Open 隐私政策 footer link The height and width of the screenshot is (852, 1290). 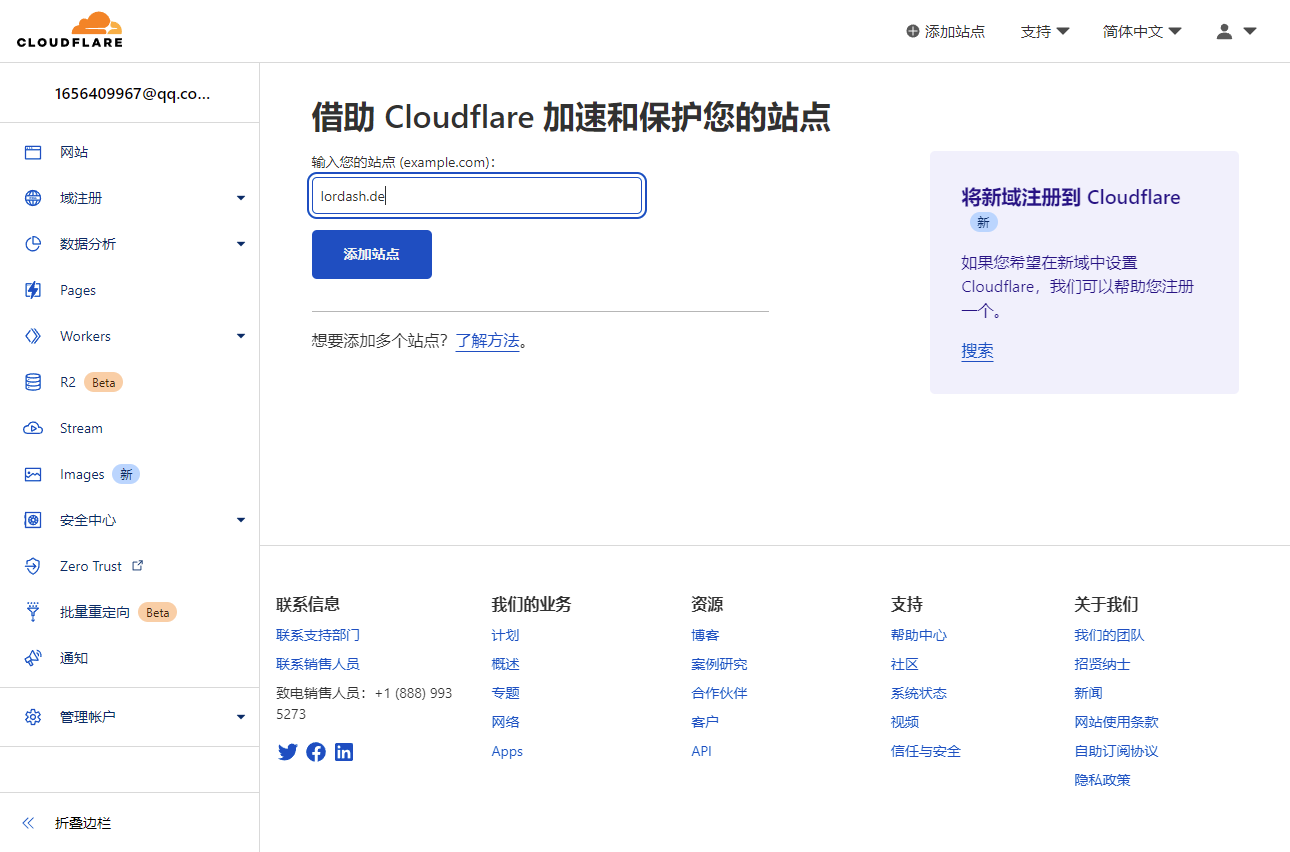click(1102, 780)
